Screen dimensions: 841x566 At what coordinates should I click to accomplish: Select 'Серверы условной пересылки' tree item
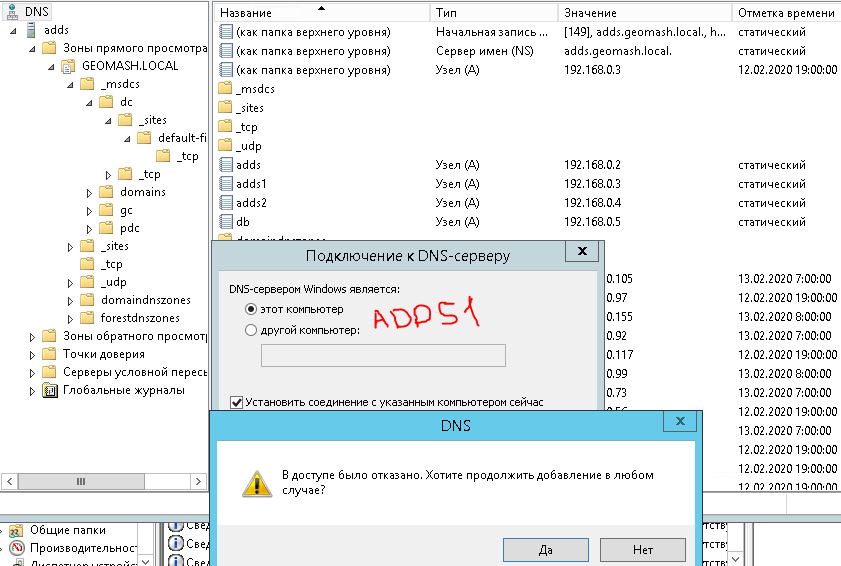135,372
